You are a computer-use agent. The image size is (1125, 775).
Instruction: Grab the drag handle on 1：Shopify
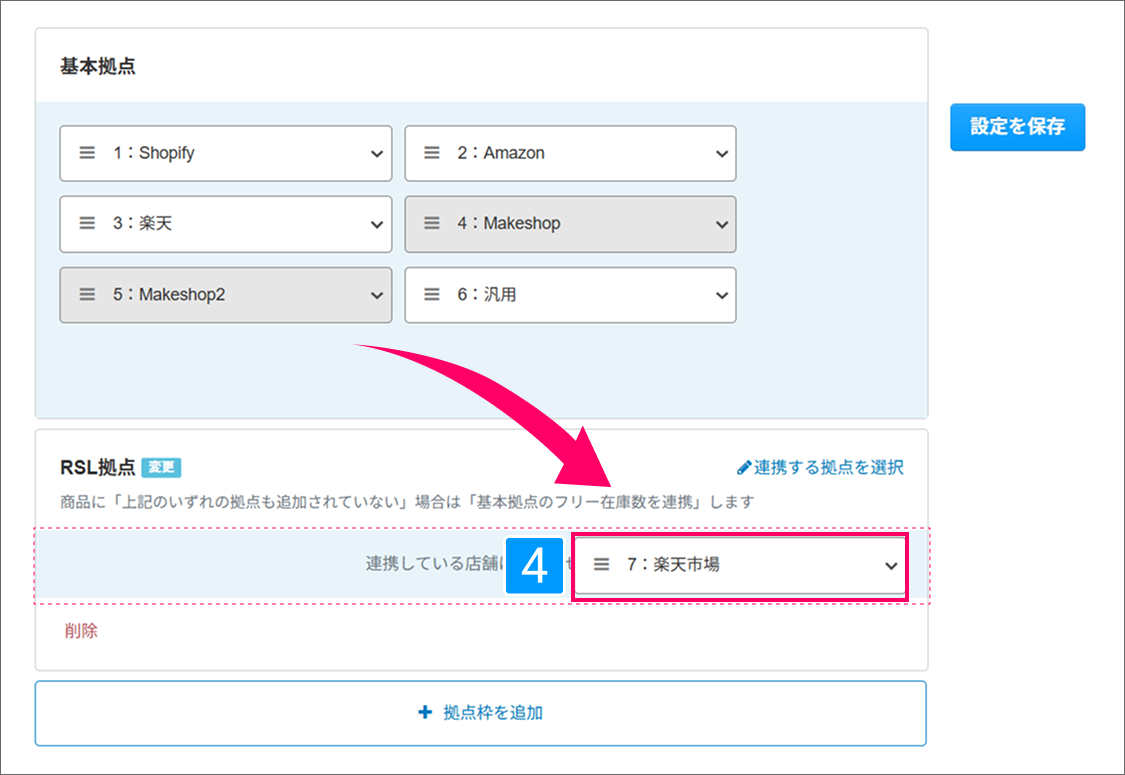[88, 153]
